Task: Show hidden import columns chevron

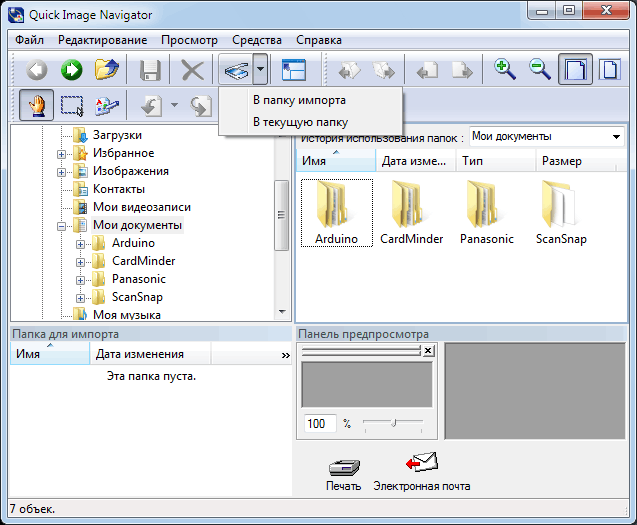Action: pyautogui.click(x=286, y=355)
